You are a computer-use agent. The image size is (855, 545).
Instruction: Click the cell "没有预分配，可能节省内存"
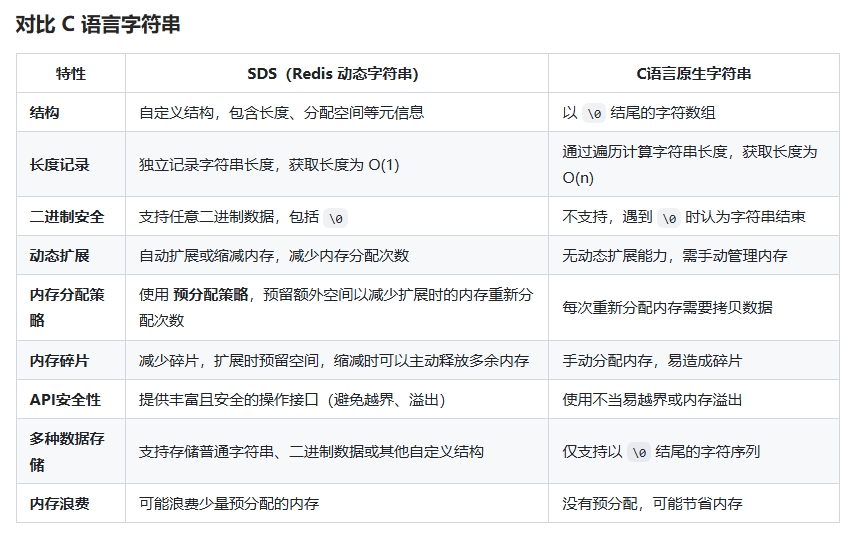point(652,504)
